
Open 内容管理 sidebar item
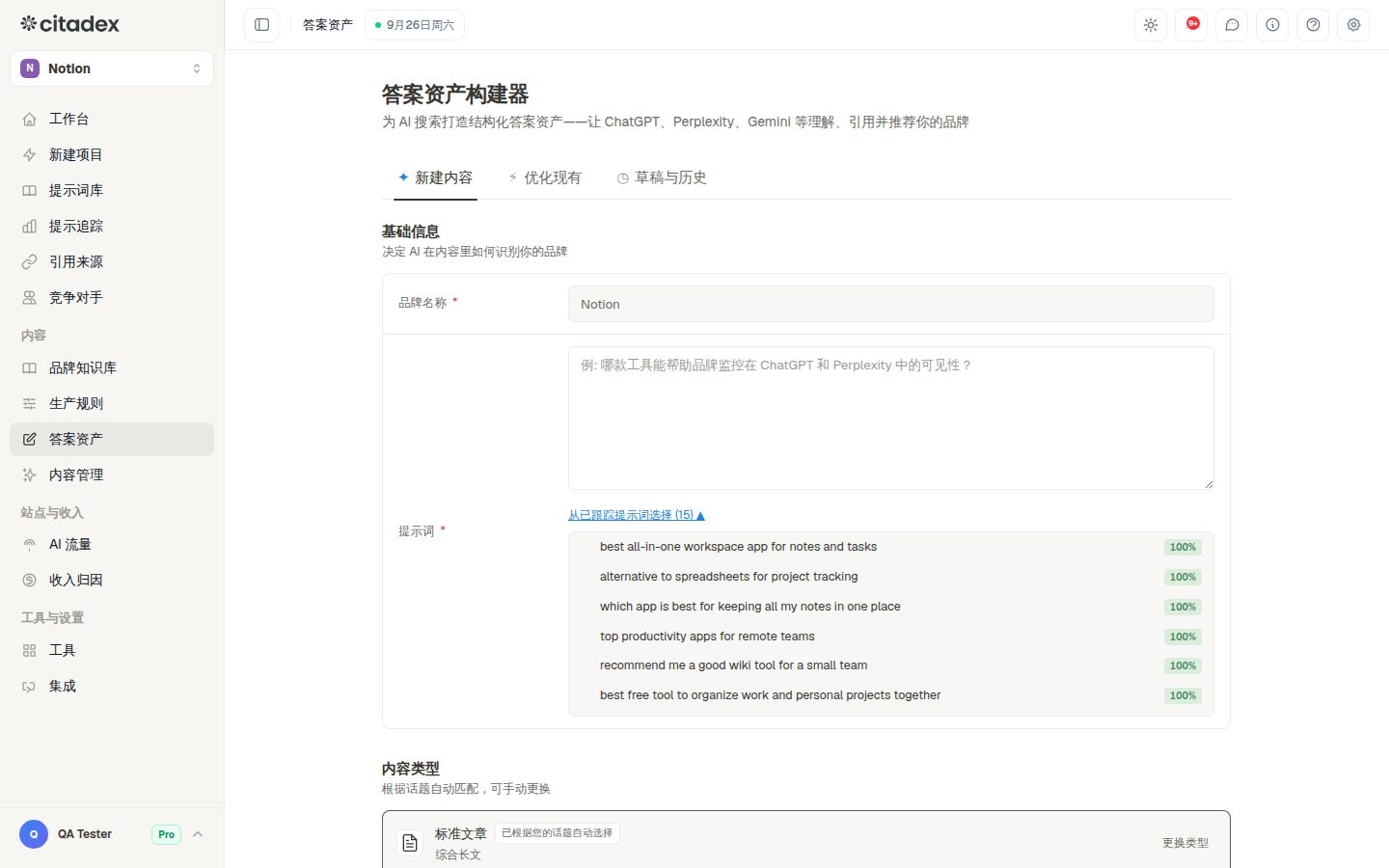(x=112, y=475)
